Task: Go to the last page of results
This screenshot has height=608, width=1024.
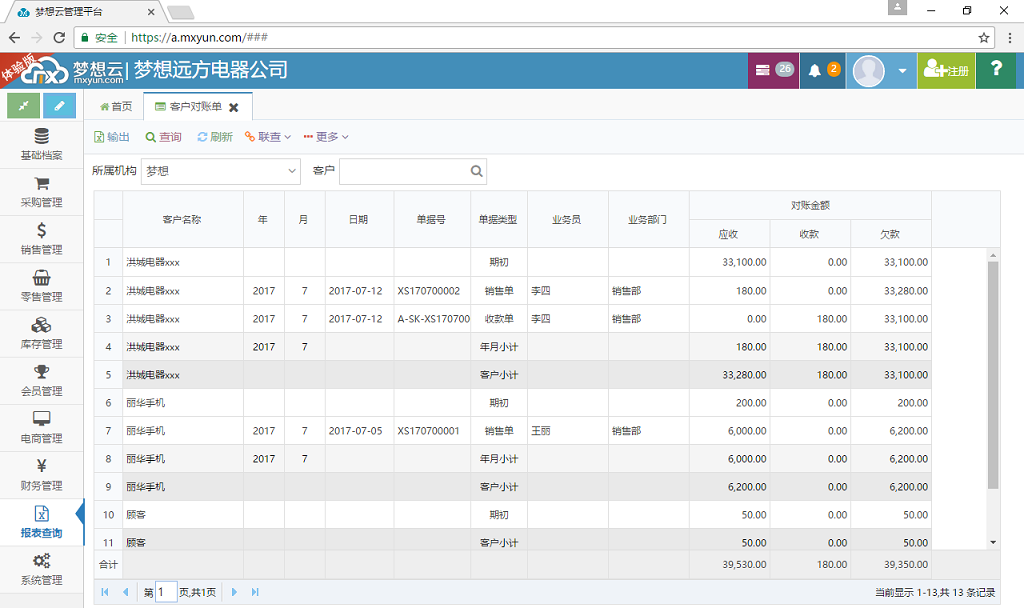Action: click(255, 592)
